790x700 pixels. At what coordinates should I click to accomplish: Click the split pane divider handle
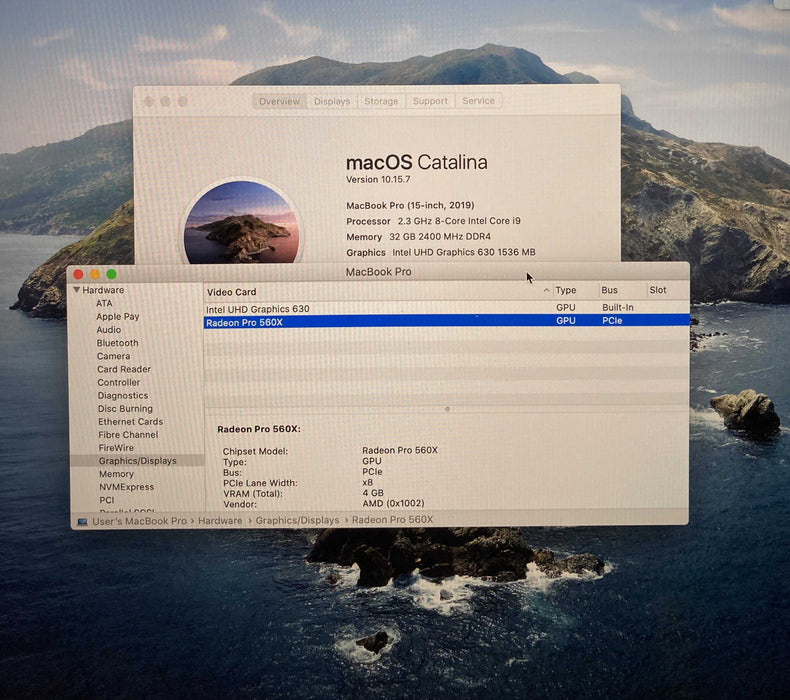[x=447, y=409]
